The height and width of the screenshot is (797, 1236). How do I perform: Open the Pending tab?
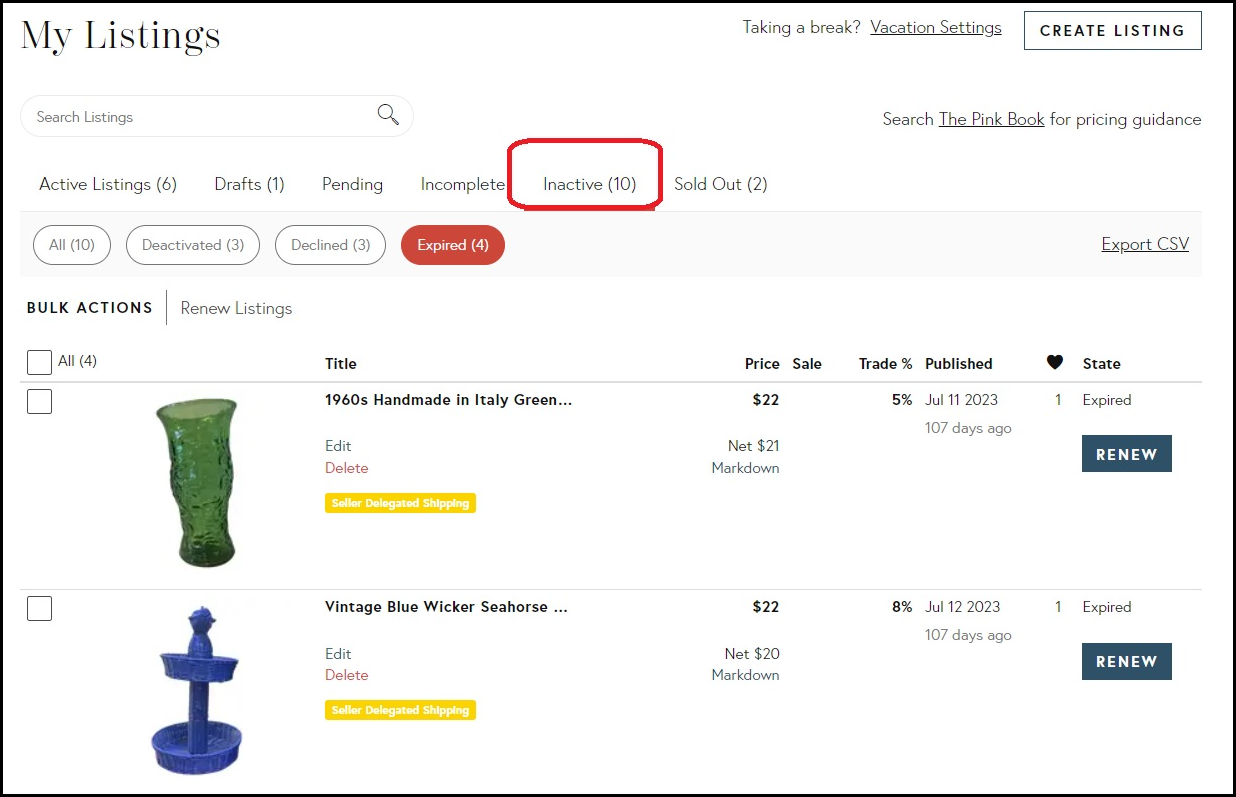coord(352,184)
